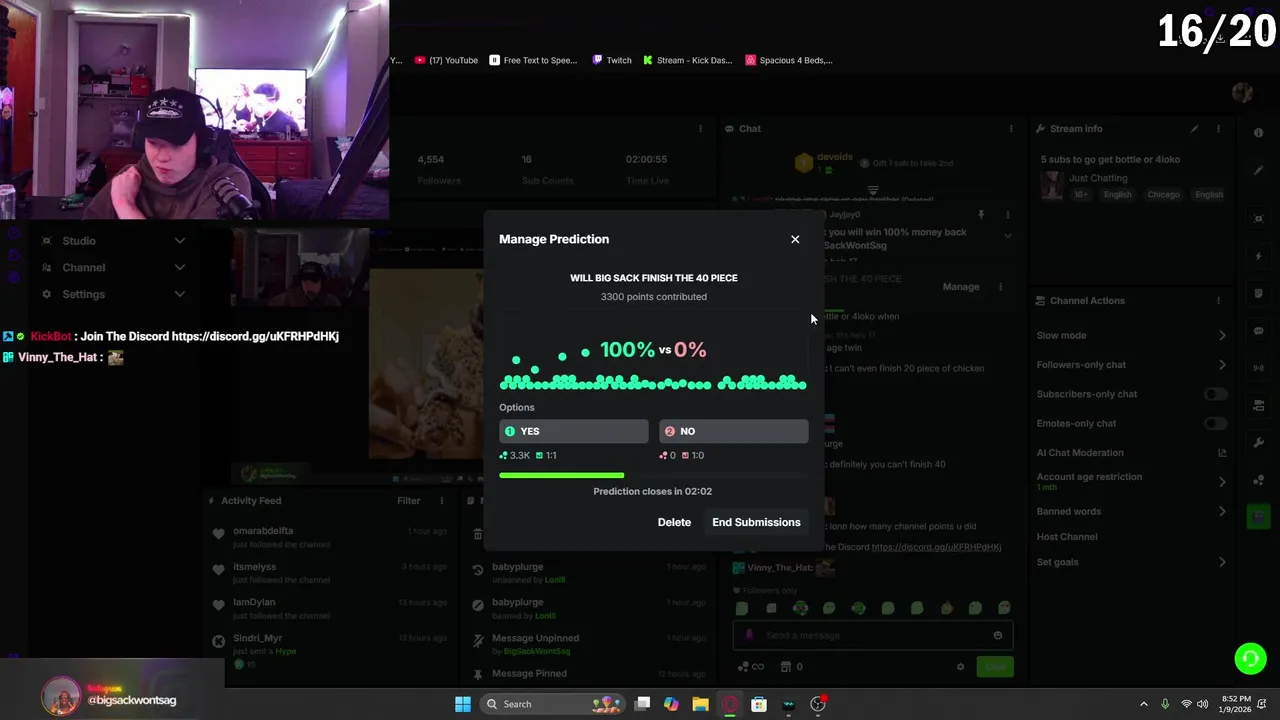Open chat settings gear icon

tap(960, 667)
